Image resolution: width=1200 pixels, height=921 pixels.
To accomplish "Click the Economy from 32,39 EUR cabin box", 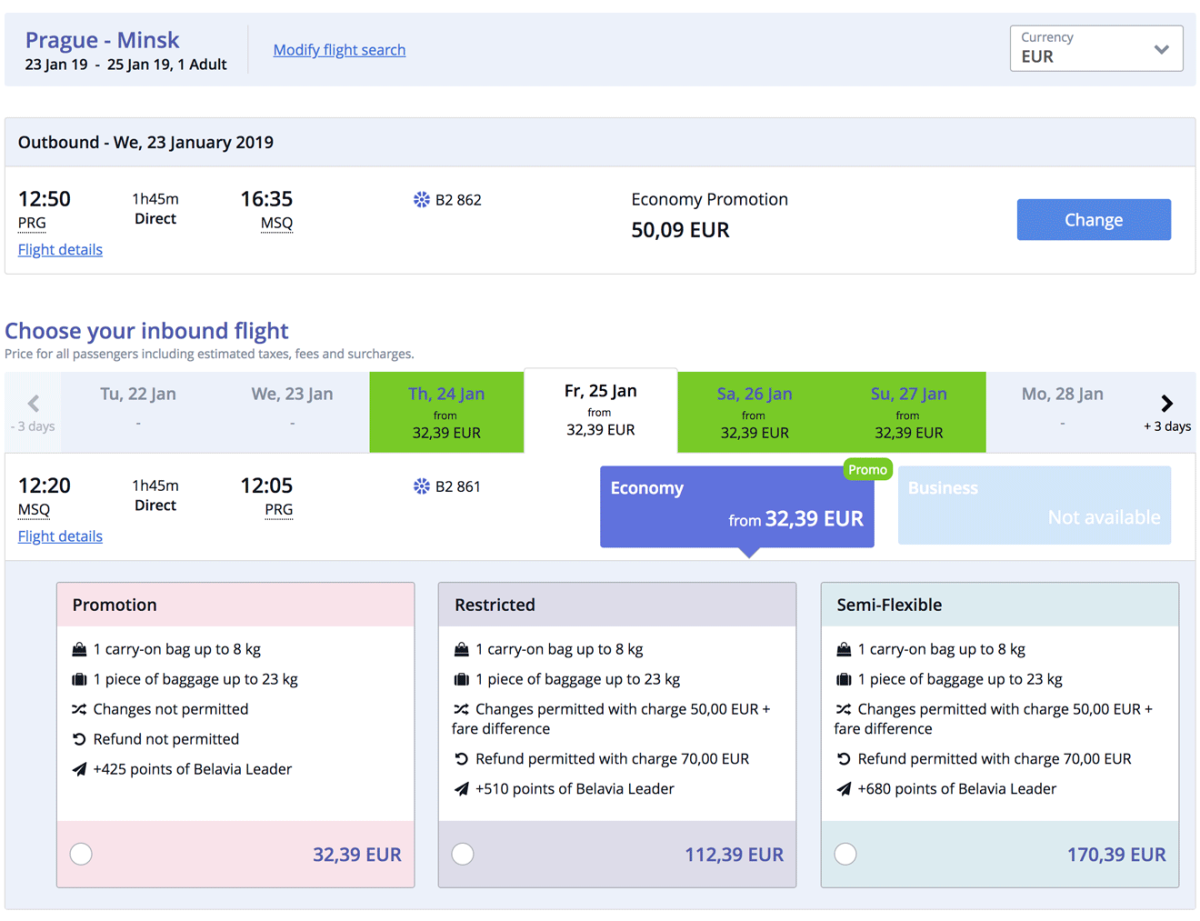I will (x=736, y=506).
